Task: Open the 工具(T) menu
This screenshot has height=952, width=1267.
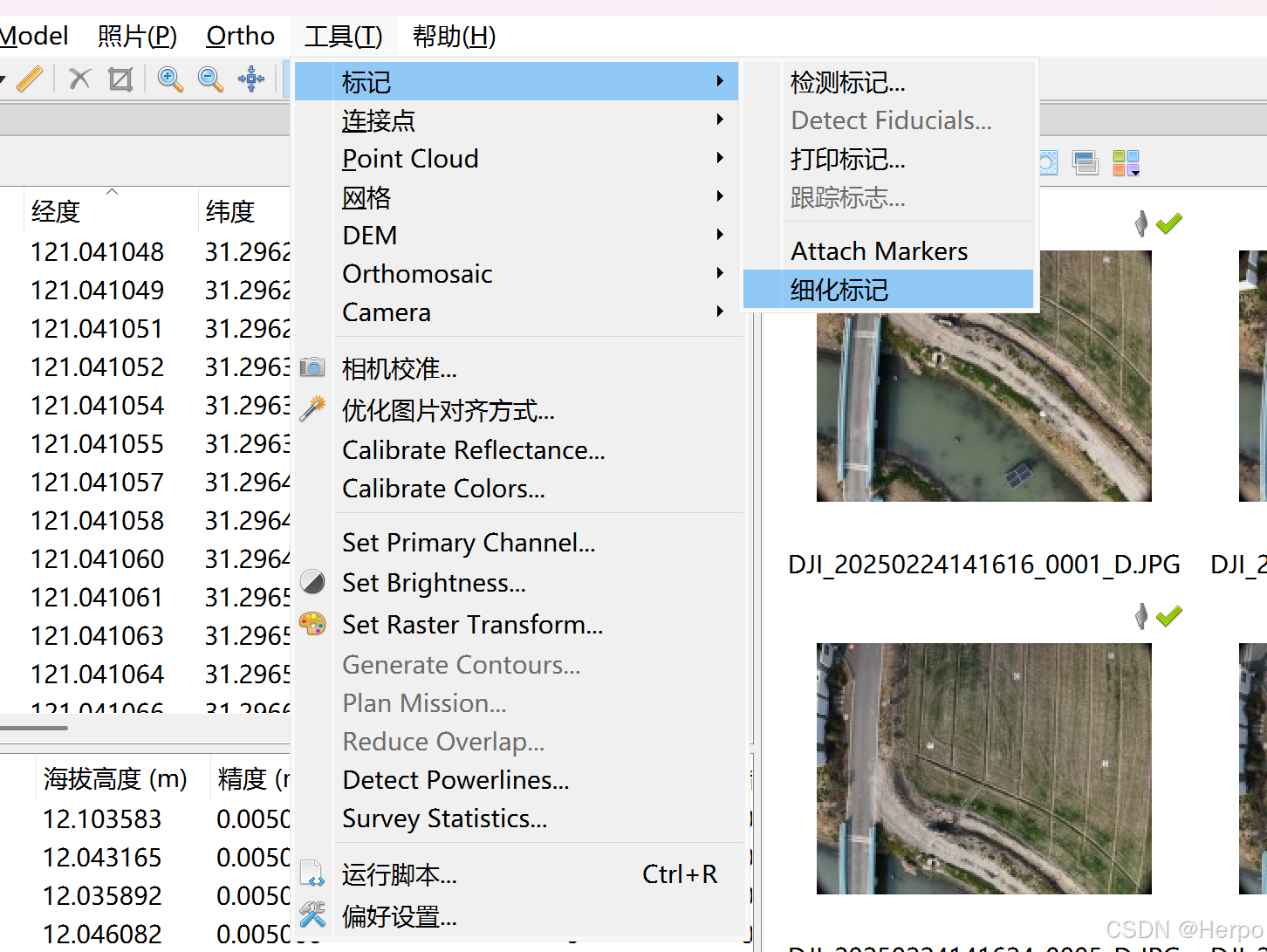Action: [343, 36]
